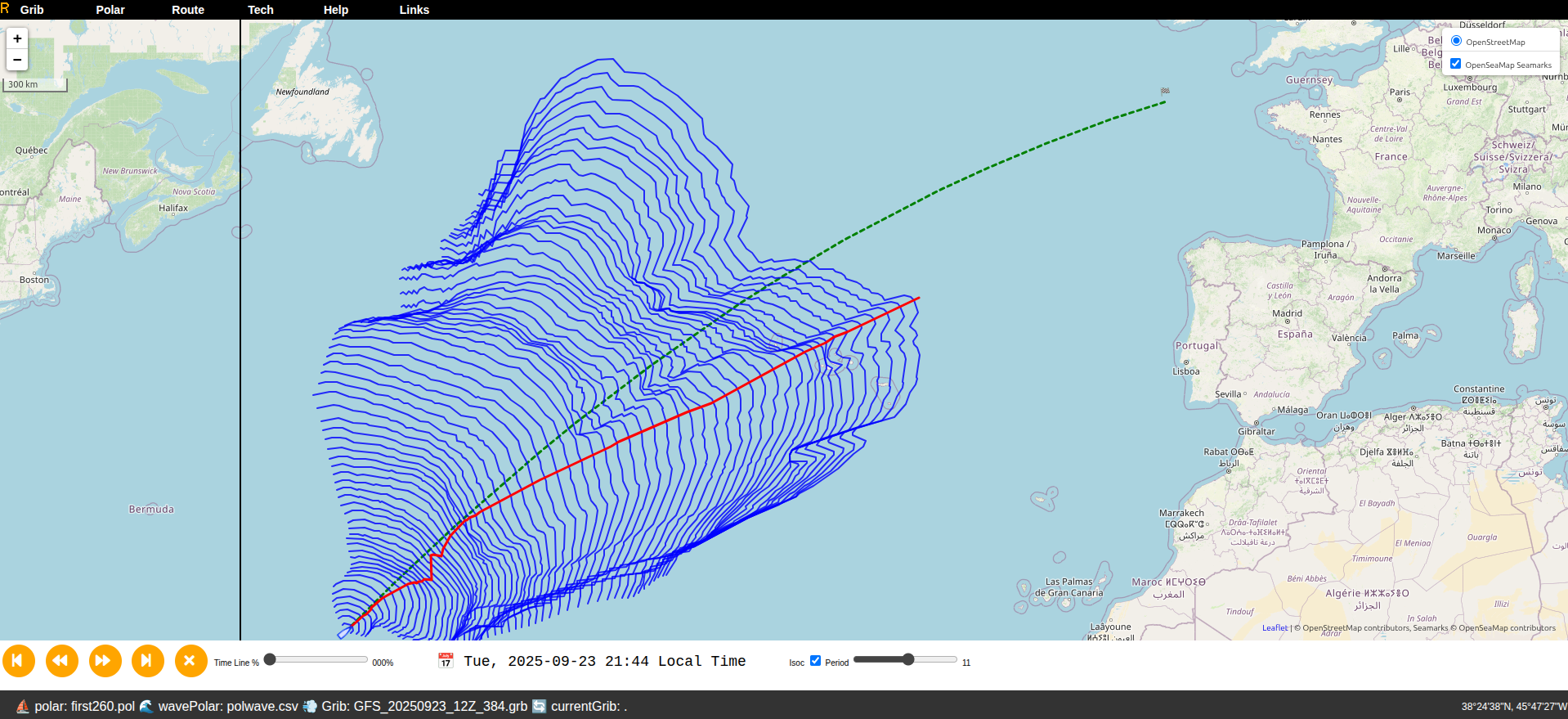Click the calendar date icon
This screenshot has width=1568, height=719.
[446, 661]
